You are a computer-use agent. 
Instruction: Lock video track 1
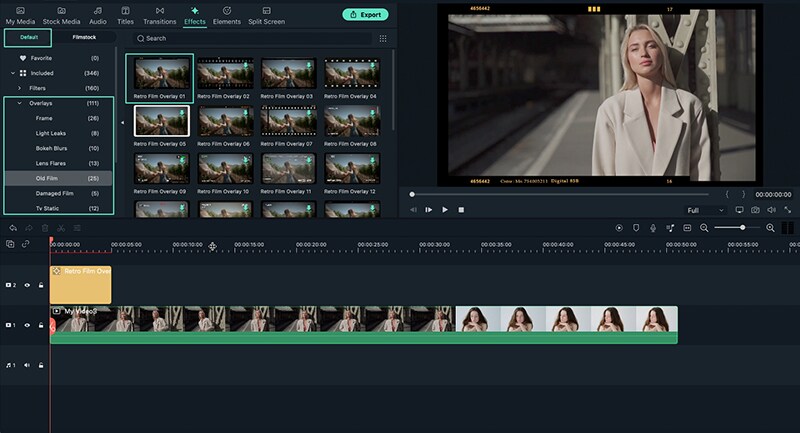point(41,325)
